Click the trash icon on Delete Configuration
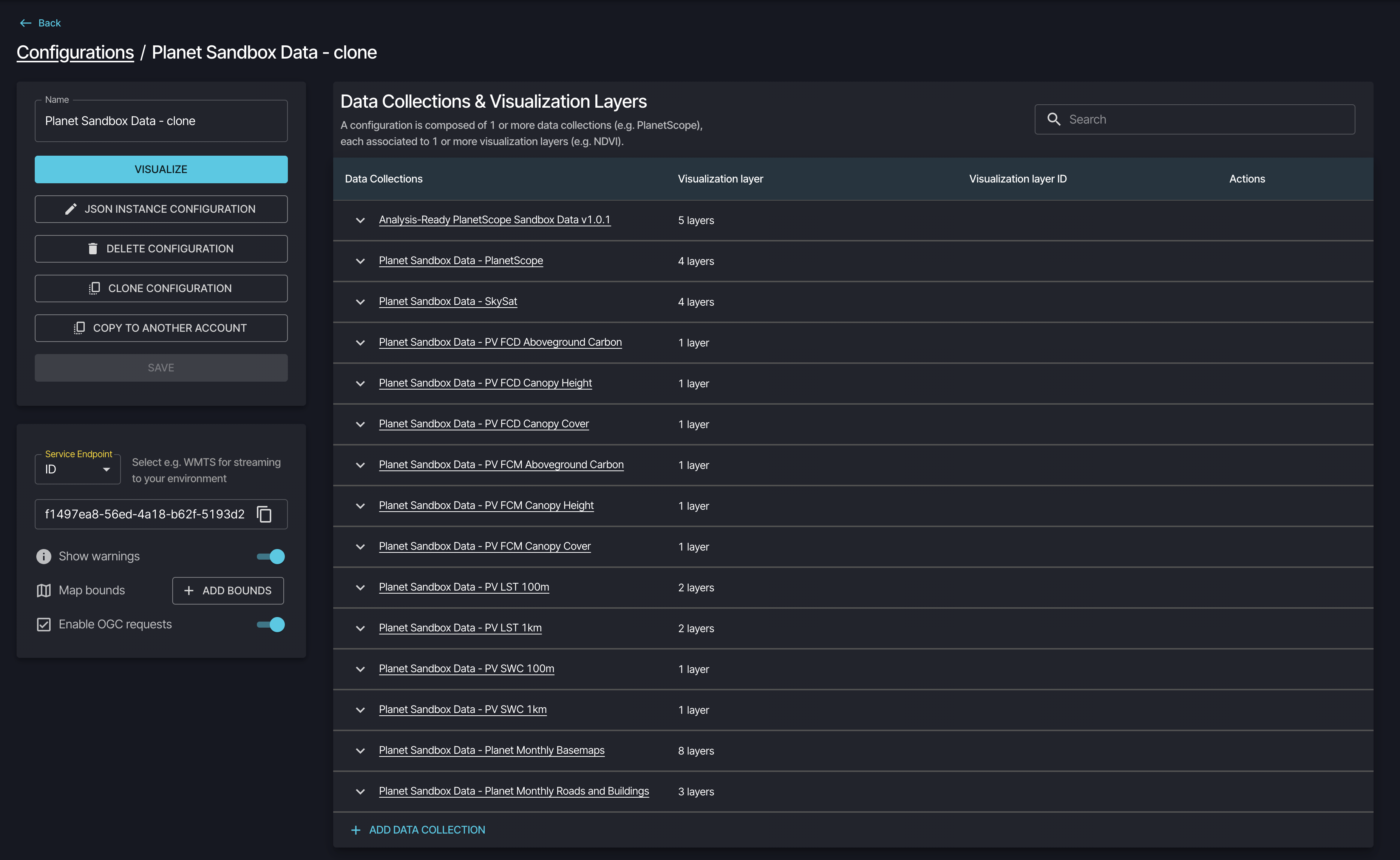The height and width of the screenshot is (860, 1400). [93, 249]
